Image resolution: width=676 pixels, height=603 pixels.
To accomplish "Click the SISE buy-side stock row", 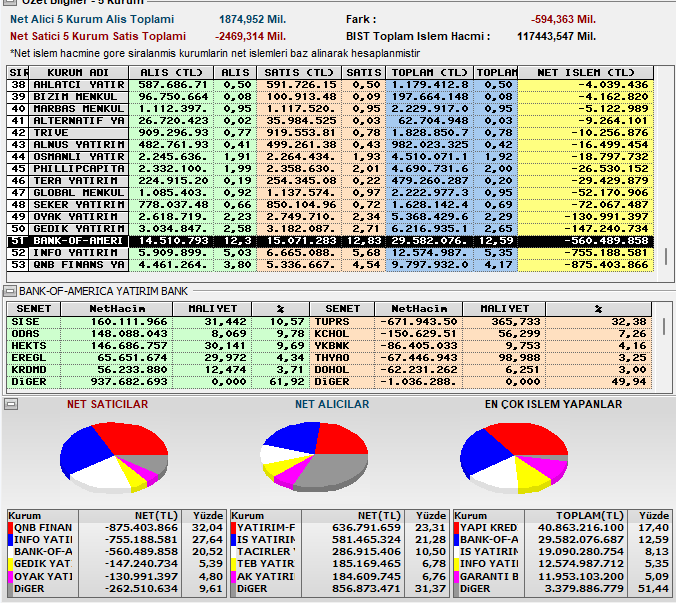I will pos(158,322).
